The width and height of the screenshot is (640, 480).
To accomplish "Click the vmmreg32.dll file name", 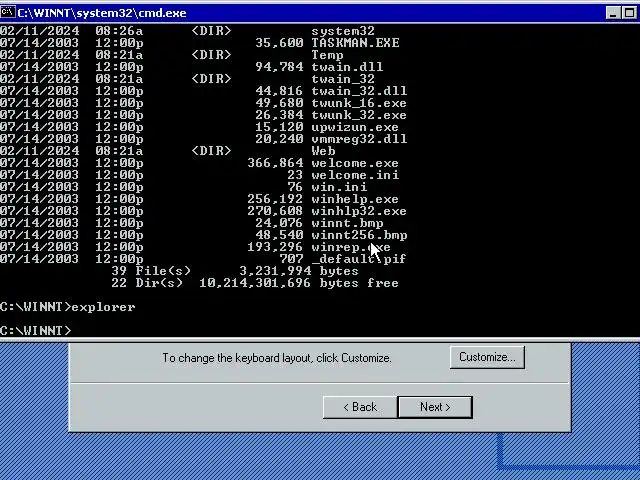I will (359, 139).
